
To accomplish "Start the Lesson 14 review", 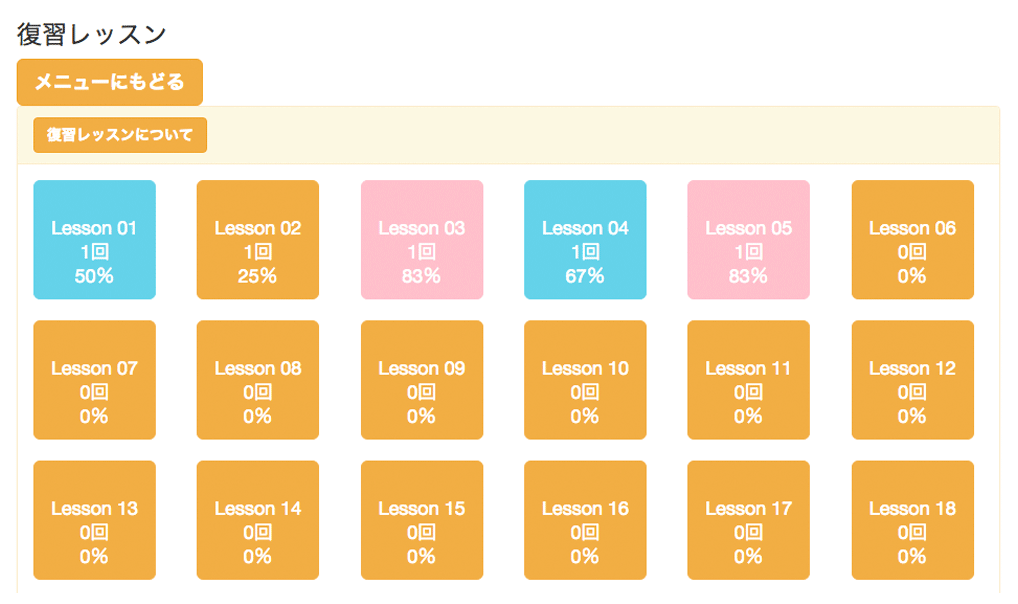I will (x=258, y=520).
